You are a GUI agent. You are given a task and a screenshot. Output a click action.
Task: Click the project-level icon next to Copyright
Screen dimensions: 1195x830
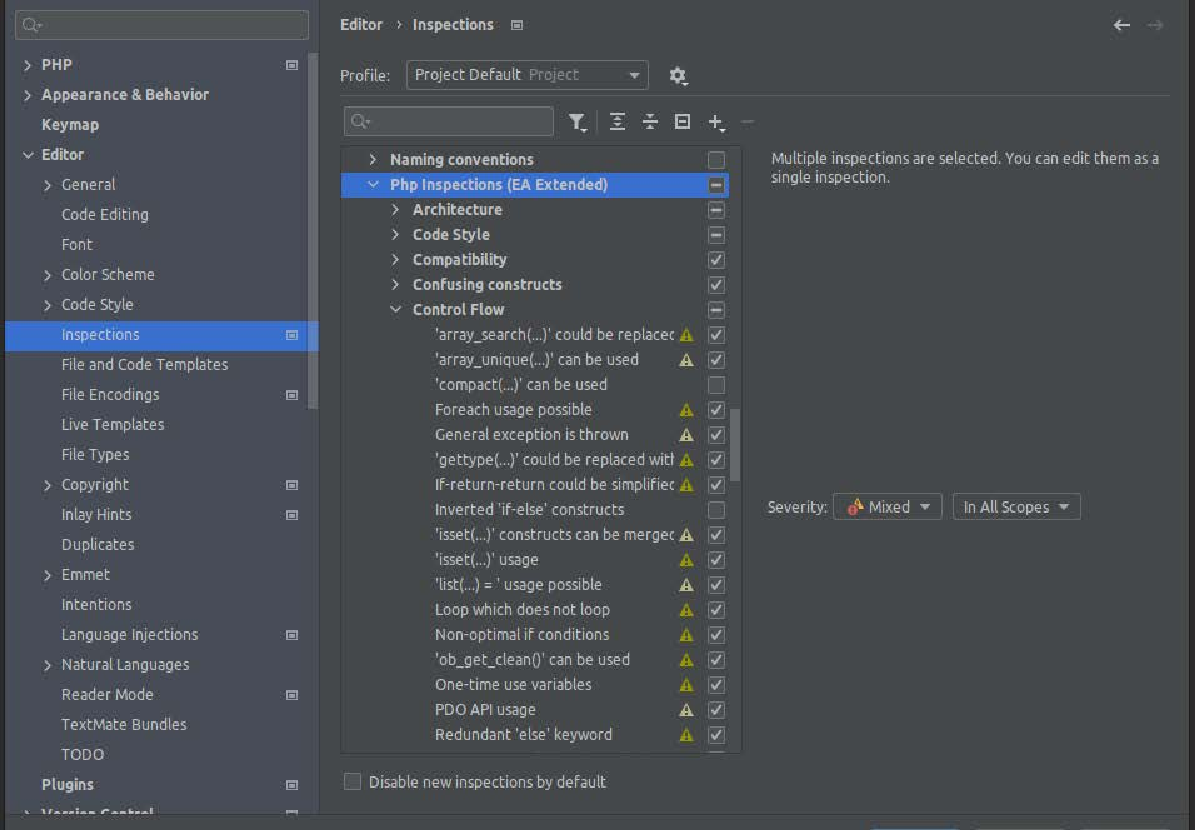(292, 485)
